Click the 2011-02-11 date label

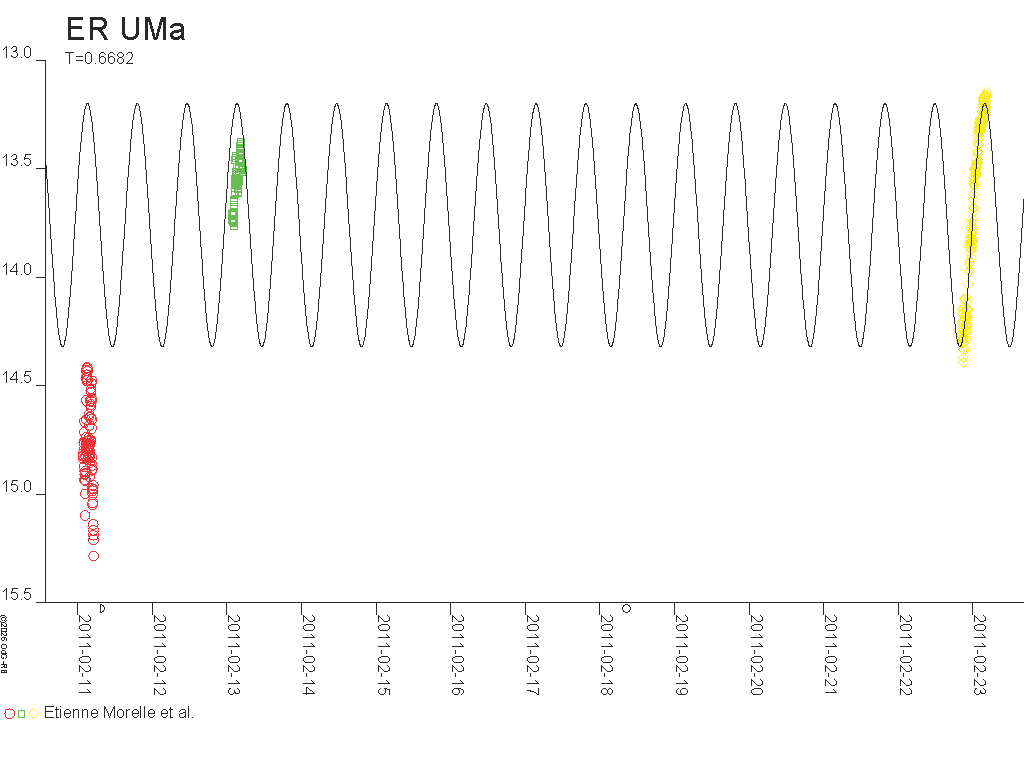(x=85, y=654)
